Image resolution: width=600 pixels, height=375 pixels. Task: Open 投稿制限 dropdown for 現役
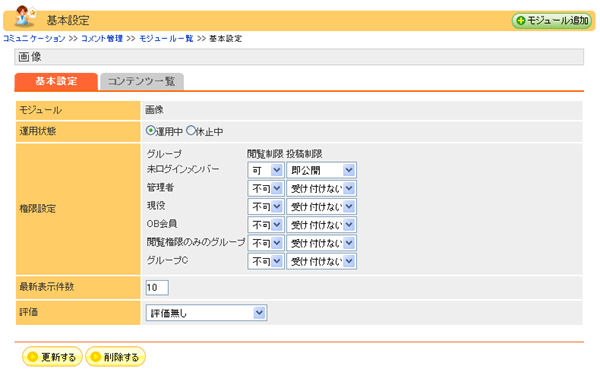pyautogui.click(x=321, y=207)
